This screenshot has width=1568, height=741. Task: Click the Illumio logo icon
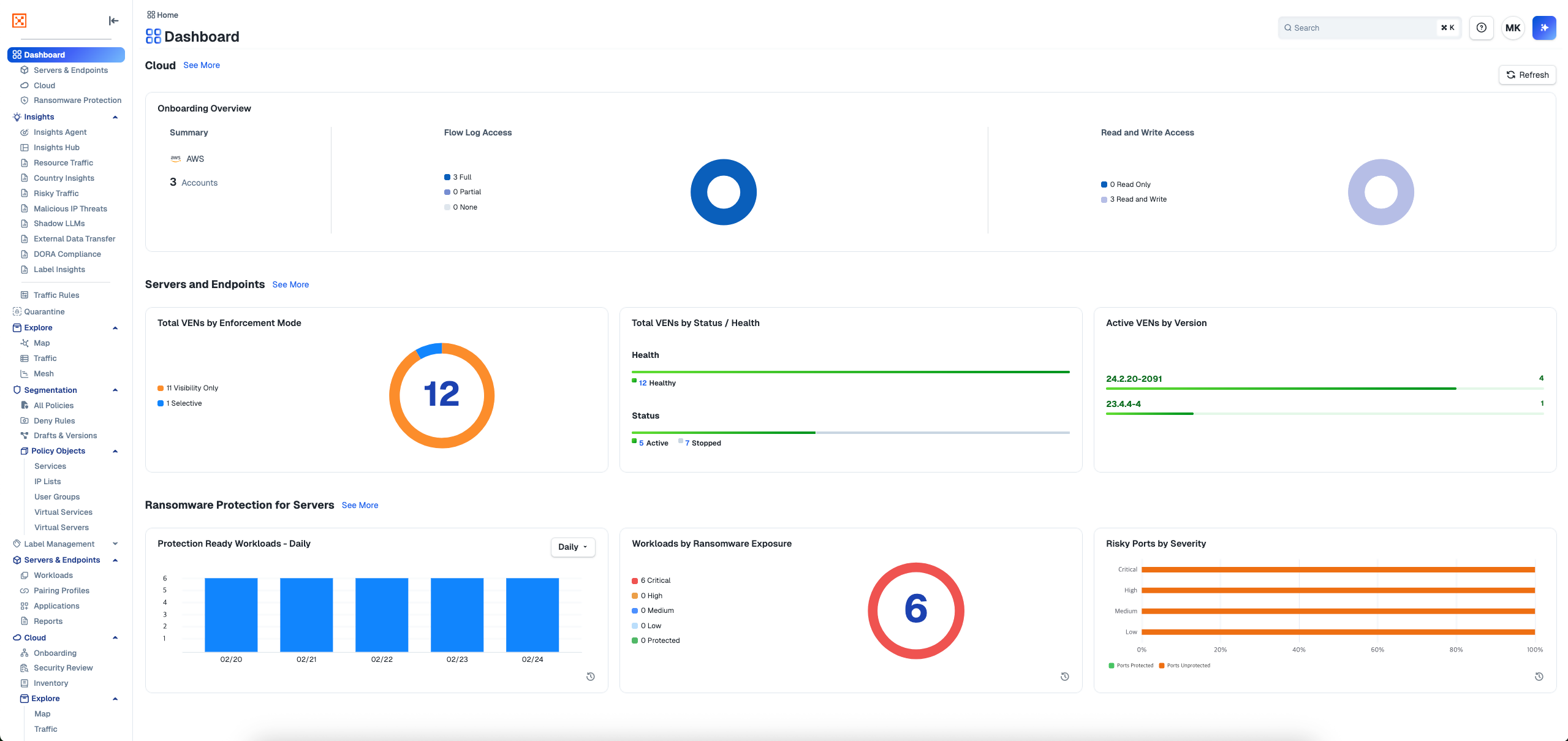[x=20, y=21]
